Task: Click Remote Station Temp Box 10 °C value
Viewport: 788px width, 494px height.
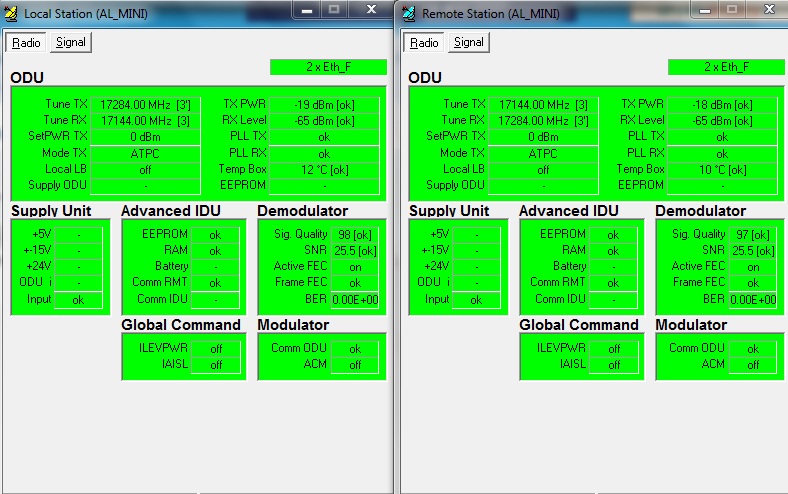Action: [x=722, y=170]
